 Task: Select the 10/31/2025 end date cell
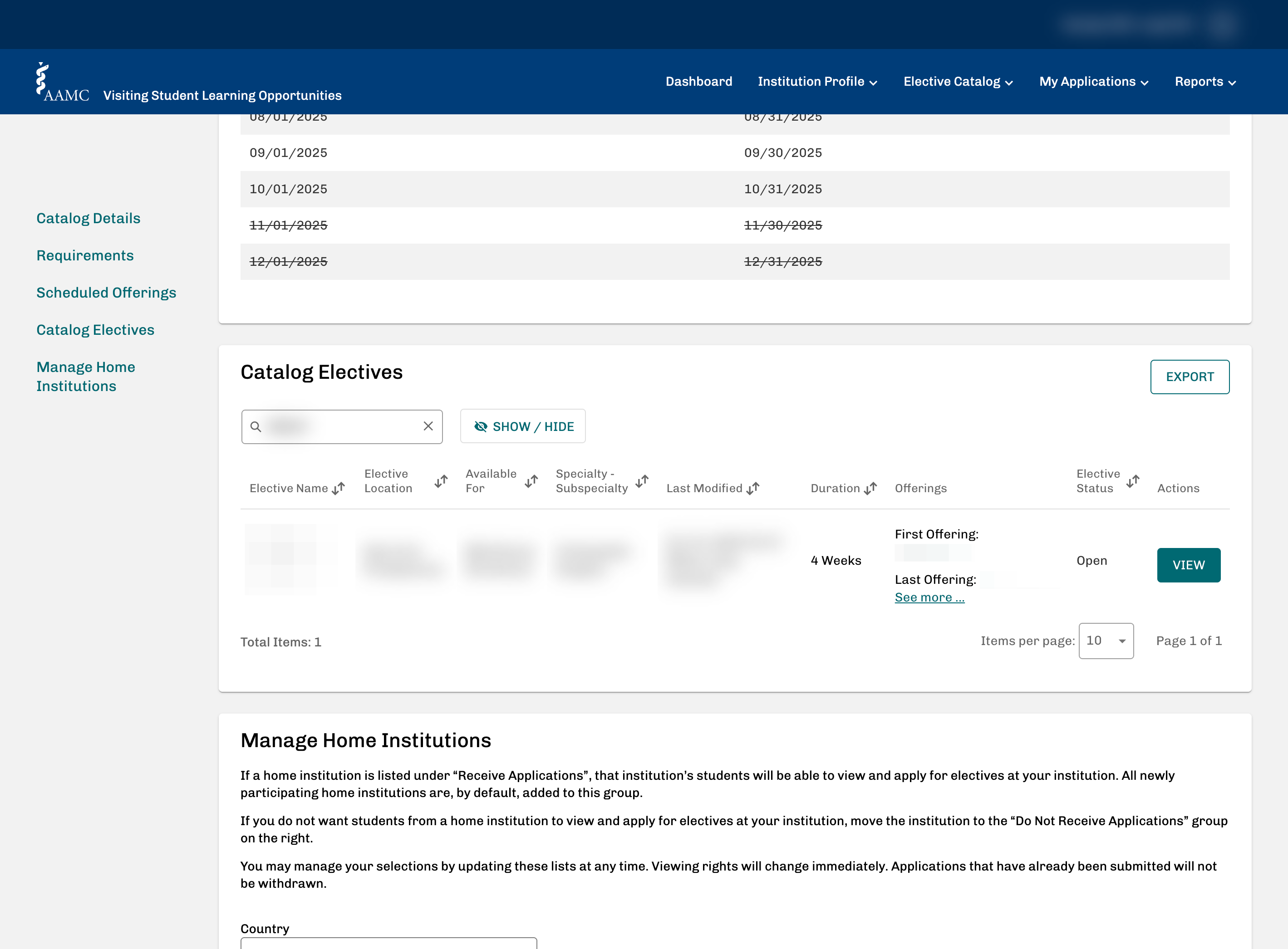pyautogui.click(x=783, y=189)
